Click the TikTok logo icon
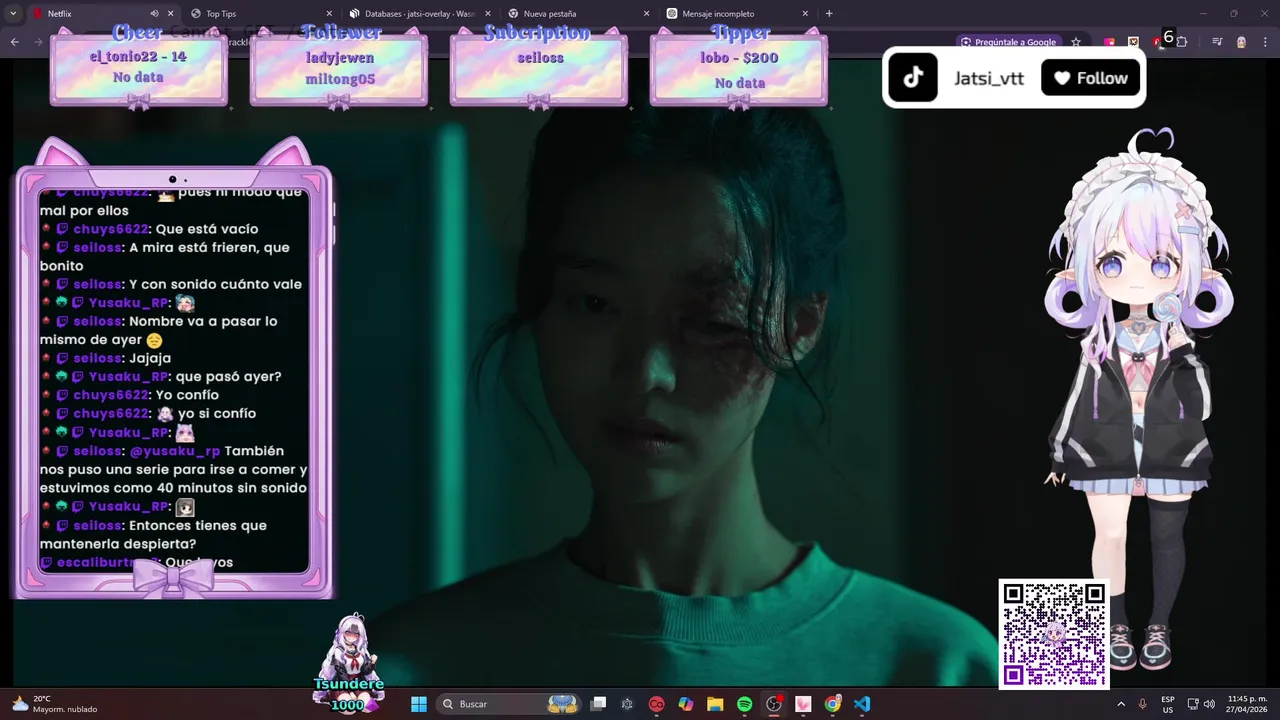 point(913,78)
